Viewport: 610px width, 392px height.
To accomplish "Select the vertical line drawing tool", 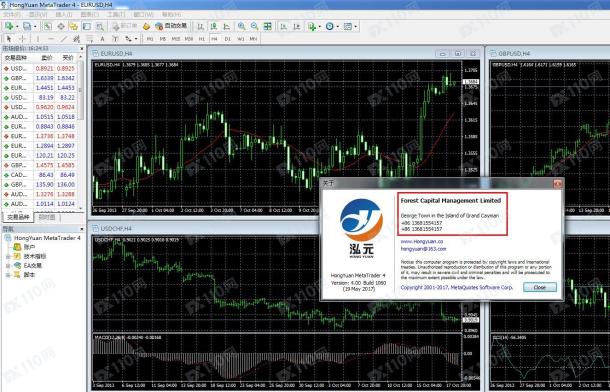I will 38,39.
